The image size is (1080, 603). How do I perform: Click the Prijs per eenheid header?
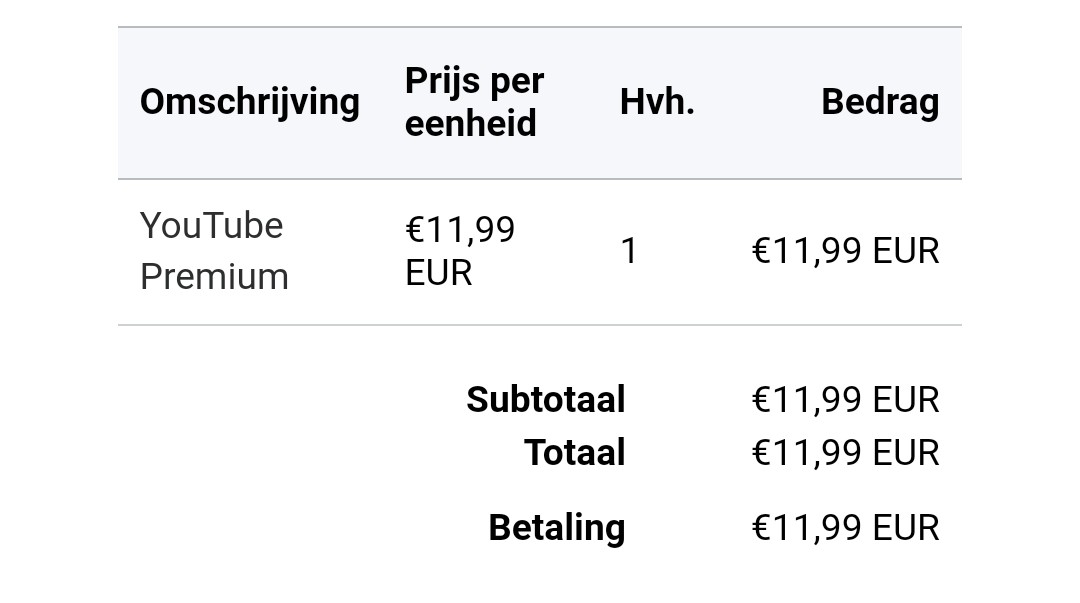pos(474,102)
